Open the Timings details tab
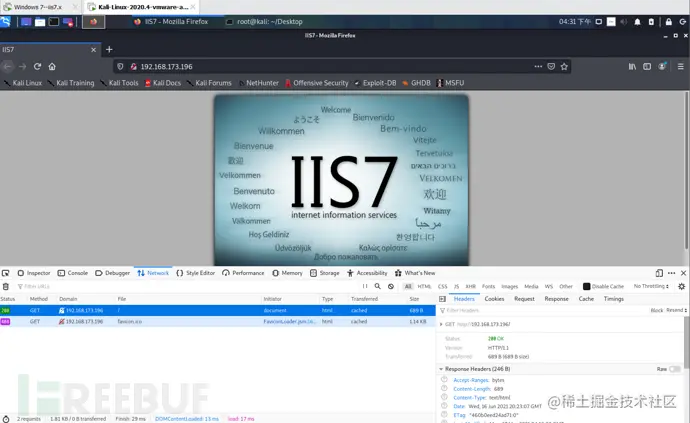The image size is (690, 423). tap(613, 299)
